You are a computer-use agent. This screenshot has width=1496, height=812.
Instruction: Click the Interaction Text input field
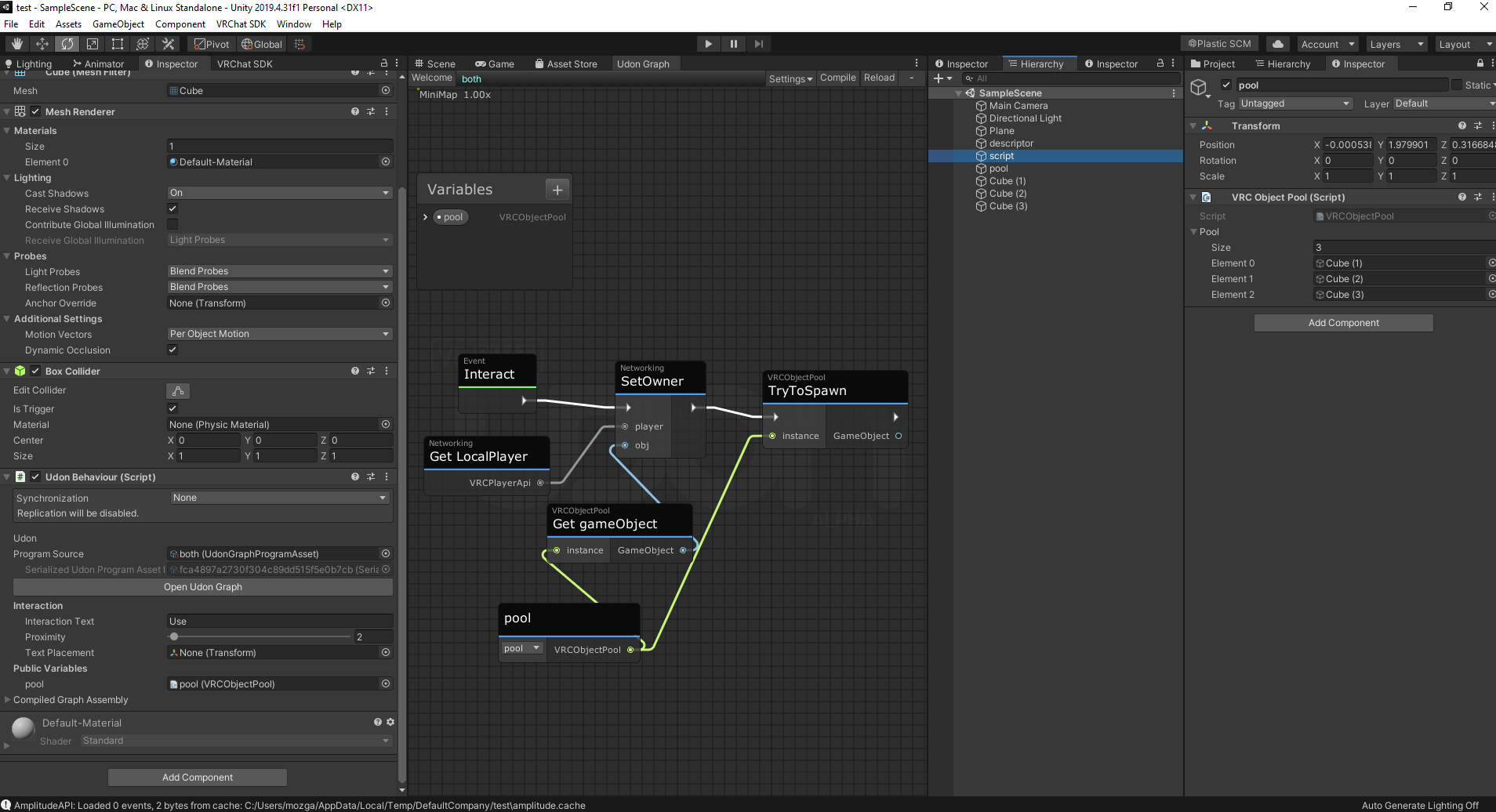(280, 622)
